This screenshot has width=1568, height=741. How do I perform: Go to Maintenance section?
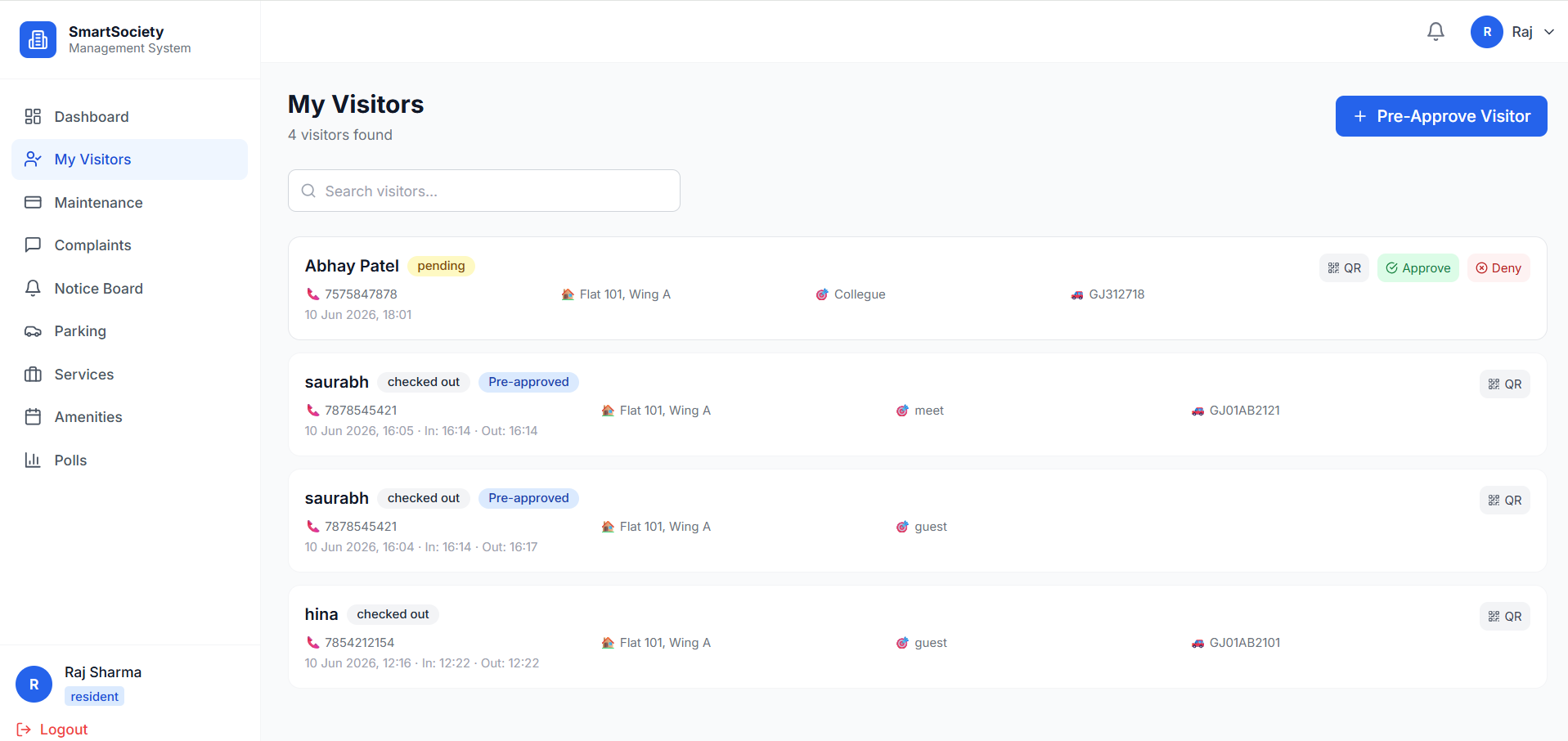(129, 203)
